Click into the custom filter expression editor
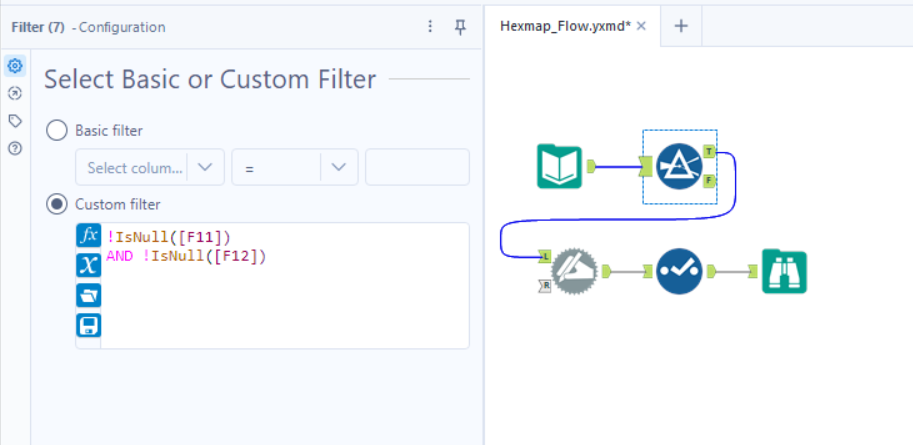 tap(285, 285)
